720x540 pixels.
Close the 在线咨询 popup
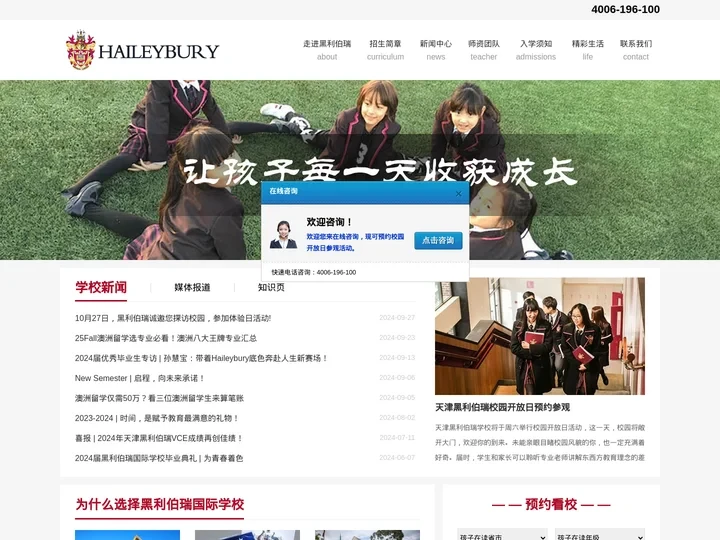(458, 193)
